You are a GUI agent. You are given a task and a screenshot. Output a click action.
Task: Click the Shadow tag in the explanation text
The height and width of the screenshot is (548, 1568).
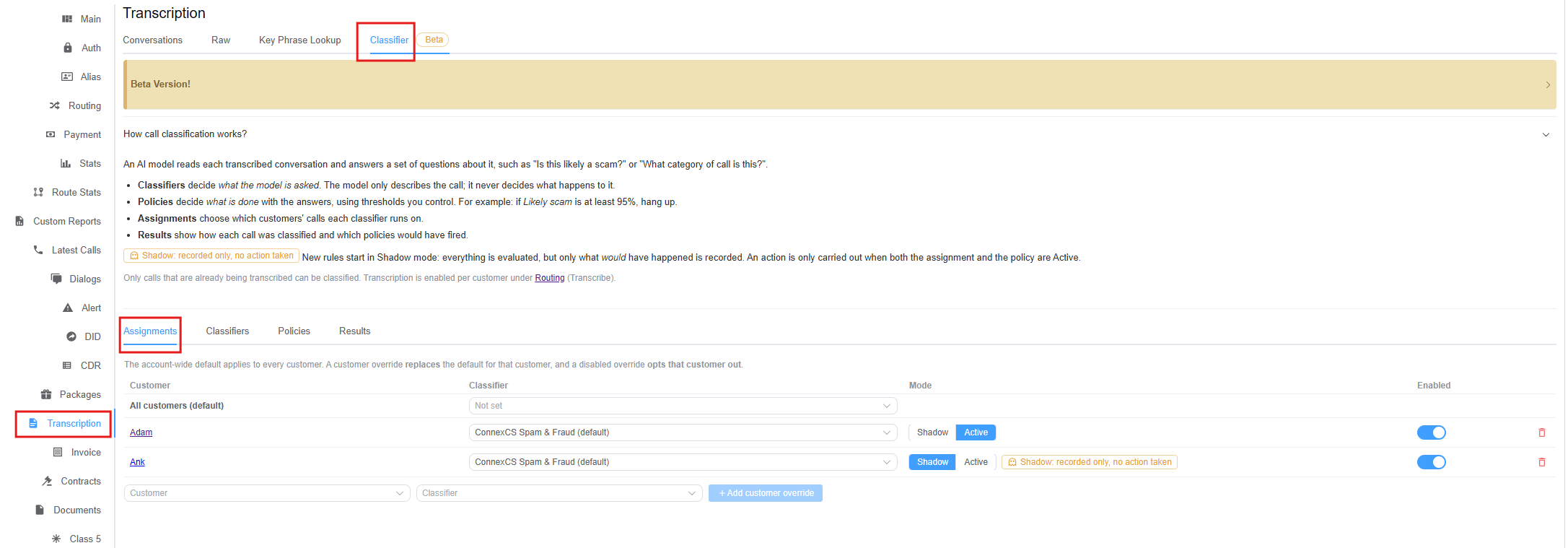point(211,256)
